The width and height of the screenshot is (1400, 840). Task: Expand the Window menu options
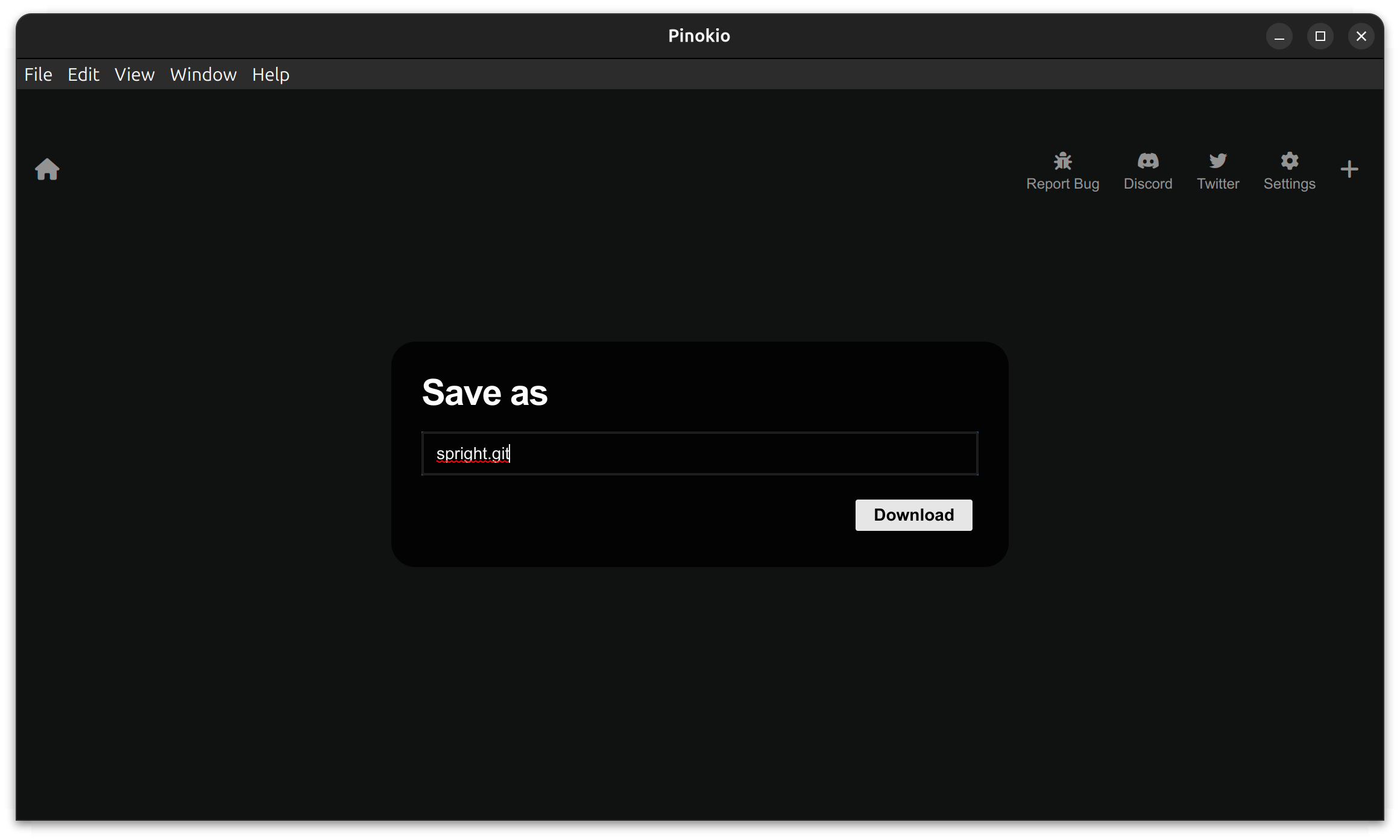(204, 74)
